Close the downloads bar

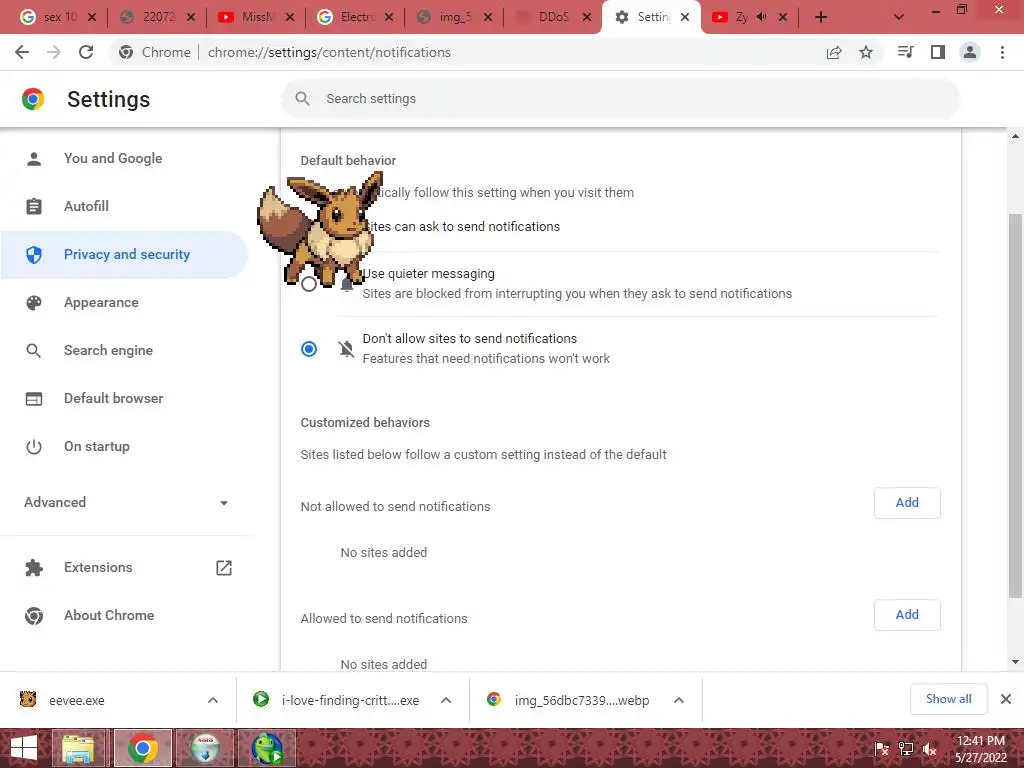pos(1006,699)
